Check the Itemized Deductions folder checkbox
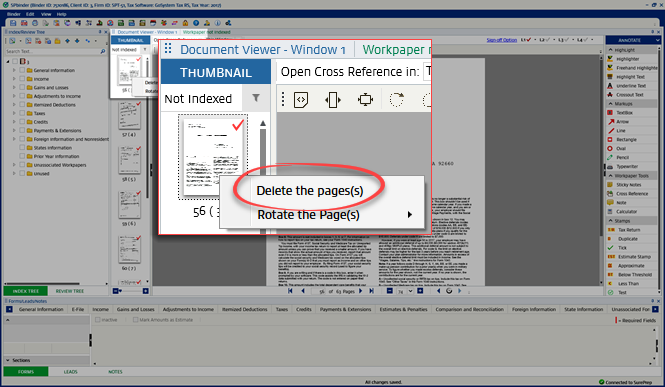This screenshot has width=665, height=387. click(22, 105)
